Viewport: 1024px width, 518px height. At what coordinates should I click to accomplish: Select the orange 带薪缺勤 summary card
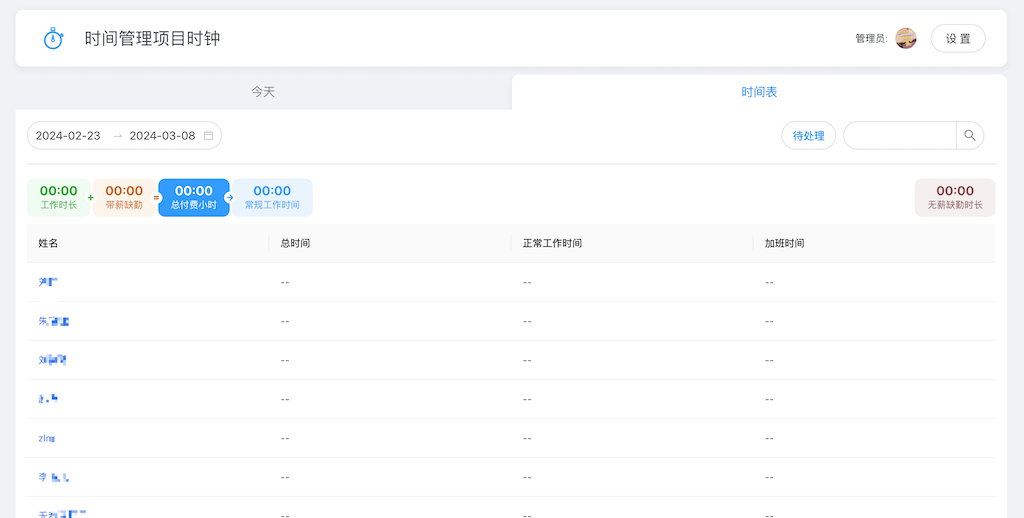point(124,197)
